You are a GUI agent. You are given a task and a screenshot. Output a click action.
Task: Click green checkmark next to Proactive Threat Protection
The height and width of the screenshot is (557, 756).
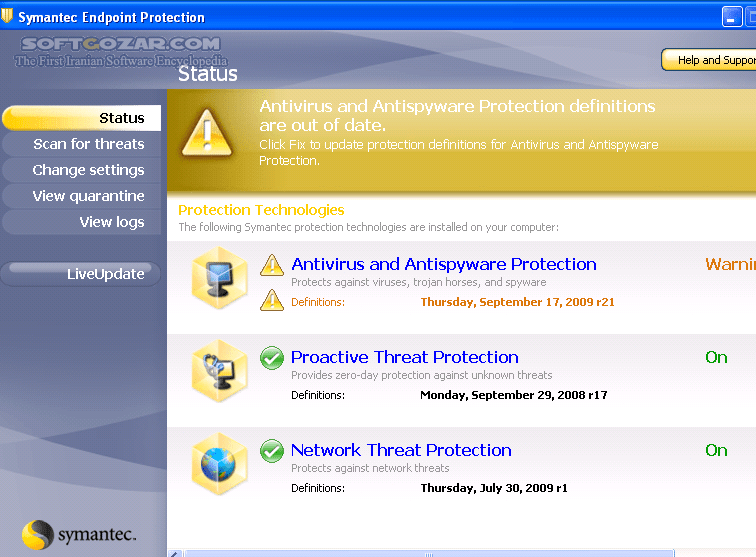pyautogui.click(x=272, y=358)
